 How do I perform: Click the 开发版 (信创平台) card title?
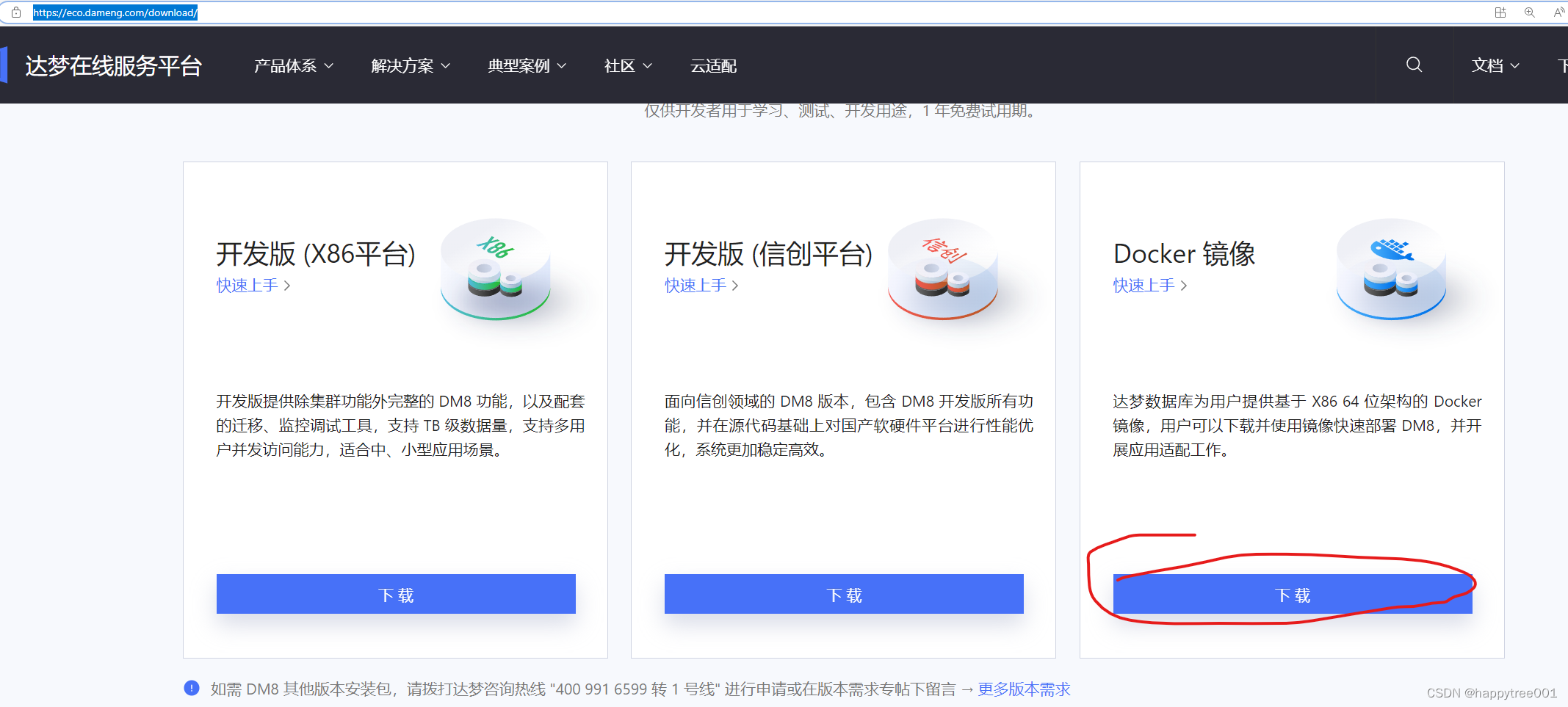(x=769, y=254)
